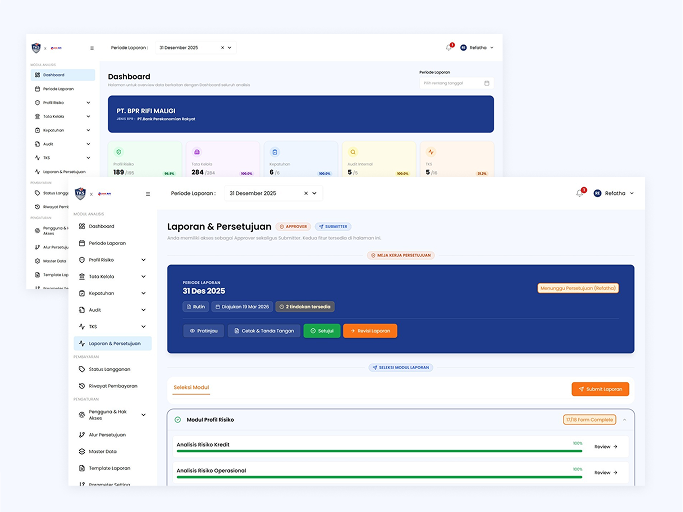Image resolution: width=683 pixels, height=512 pixels.
Task: Open the notification bell in the front window
Action: 579,193
